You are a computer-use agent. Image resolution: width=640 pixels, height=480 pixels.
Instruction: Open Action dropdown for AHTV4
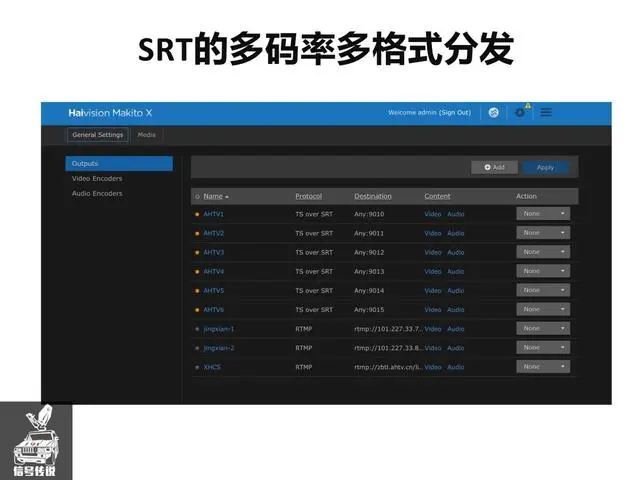(543, 271)
